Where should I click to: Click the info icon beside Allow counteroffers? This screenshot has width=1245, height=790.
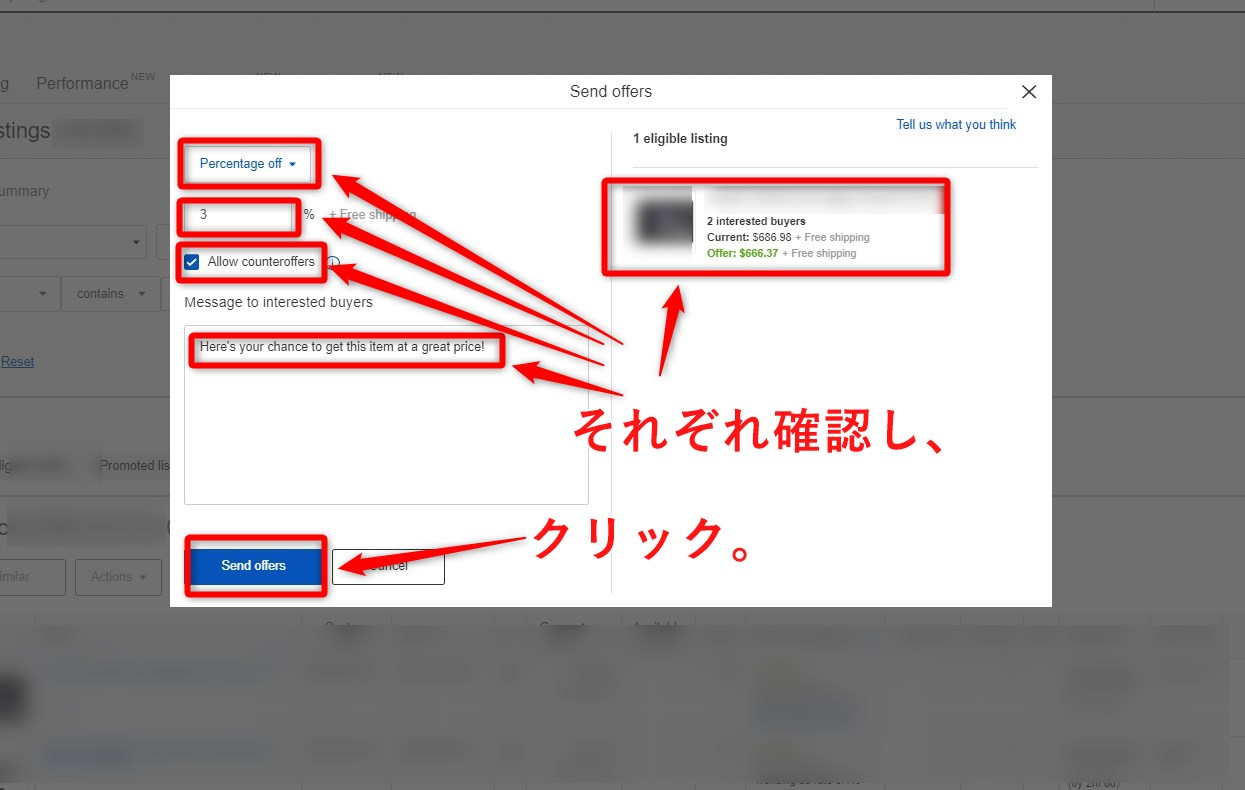pyautogui.click(x=333, y=262)
